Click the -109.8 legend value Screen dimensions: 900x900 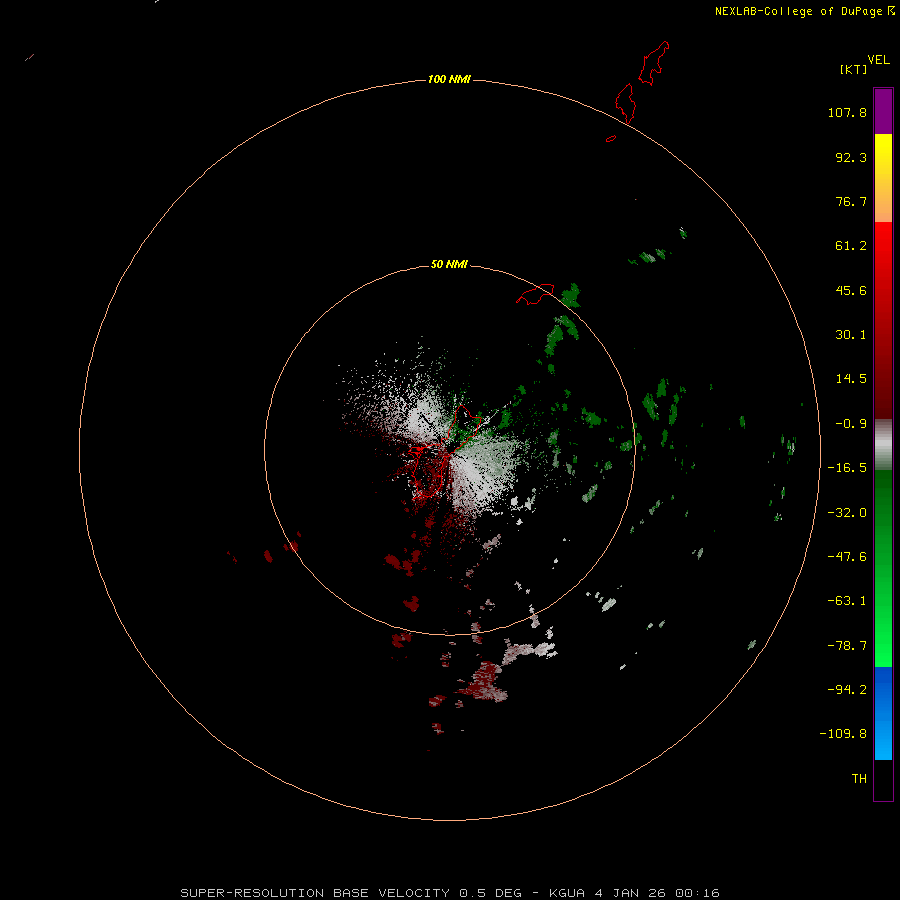(843, 734)
